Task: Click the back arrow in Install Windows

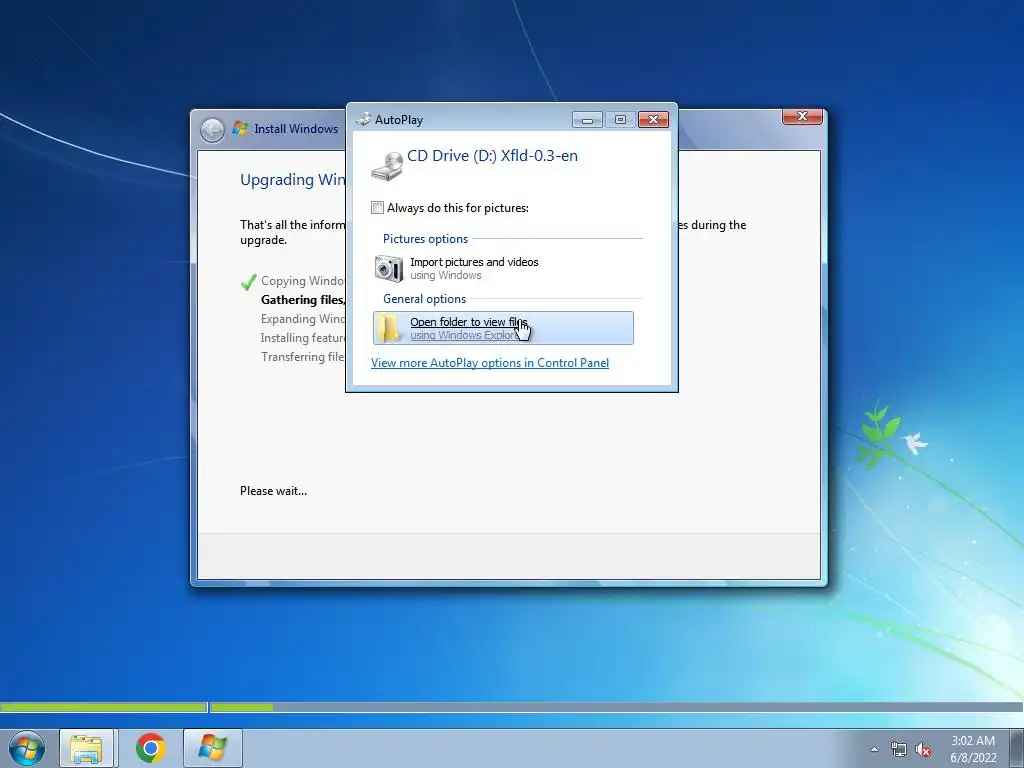Action: coord(212,130)
